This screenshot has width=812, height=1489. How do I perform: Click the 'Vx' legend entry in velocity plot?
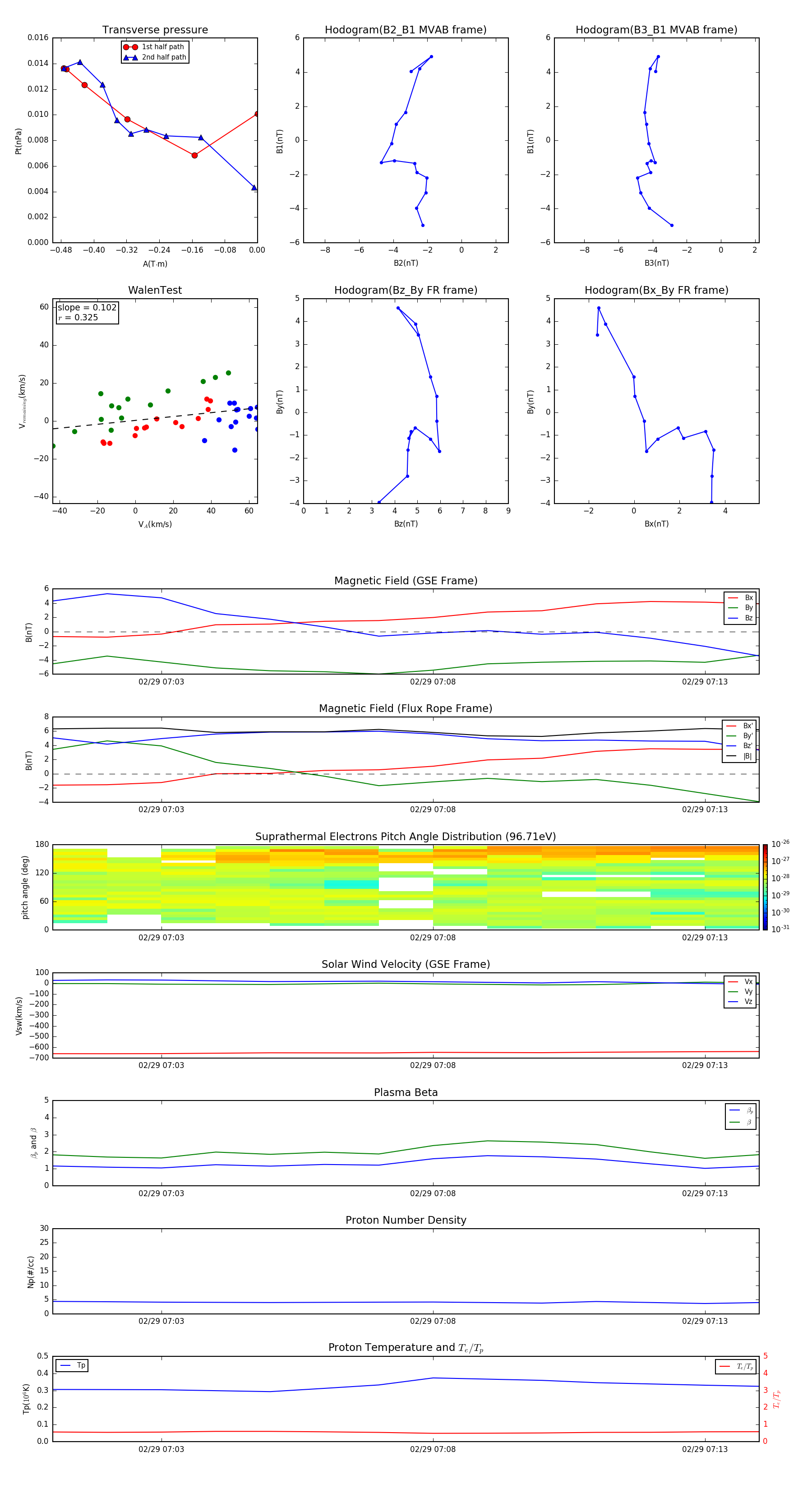pyautogui.click(x=740, y=981)
